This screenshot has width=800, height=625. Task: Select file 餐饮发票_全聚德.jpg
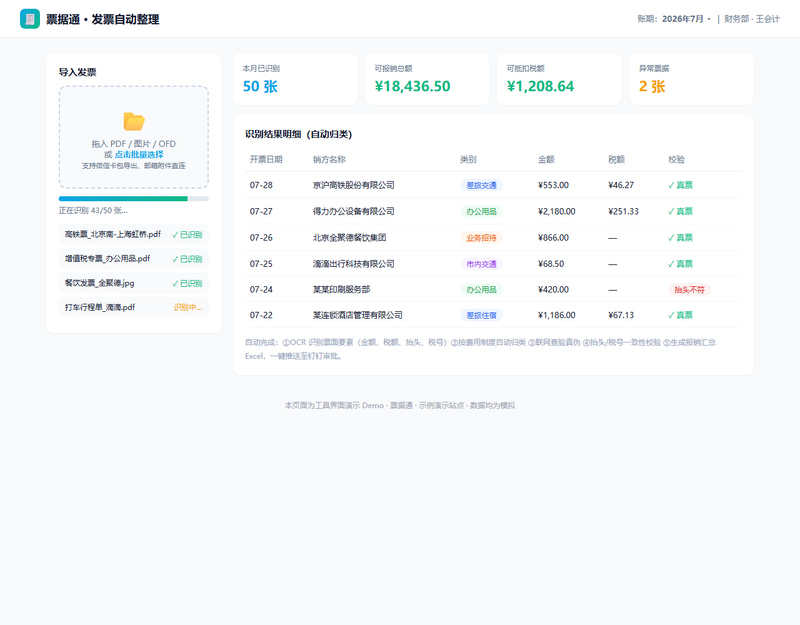tap(134, 283)
